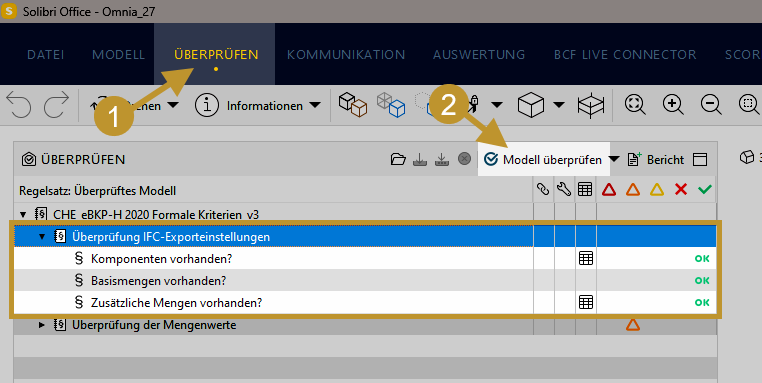Click the section box wireframe icon
762x383 pixels.
591,105
